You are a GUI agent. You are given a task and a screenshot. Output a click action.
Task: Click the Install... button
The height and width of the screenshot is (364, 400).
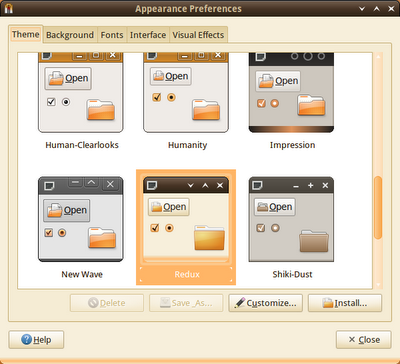tap(345, 303)
